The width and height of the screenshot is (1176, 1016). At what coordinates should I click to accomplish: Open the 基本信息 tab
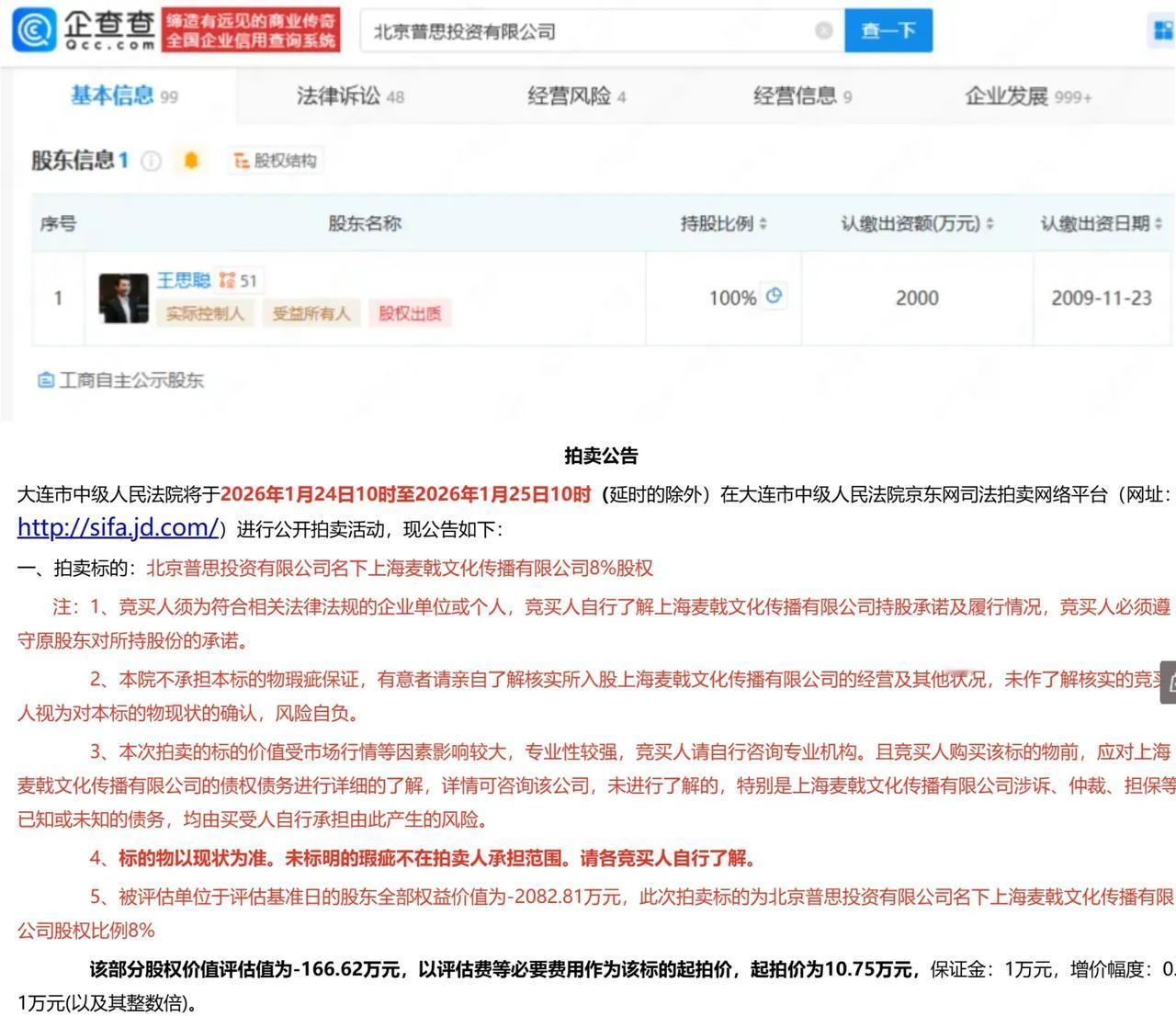tap(124, 96)
